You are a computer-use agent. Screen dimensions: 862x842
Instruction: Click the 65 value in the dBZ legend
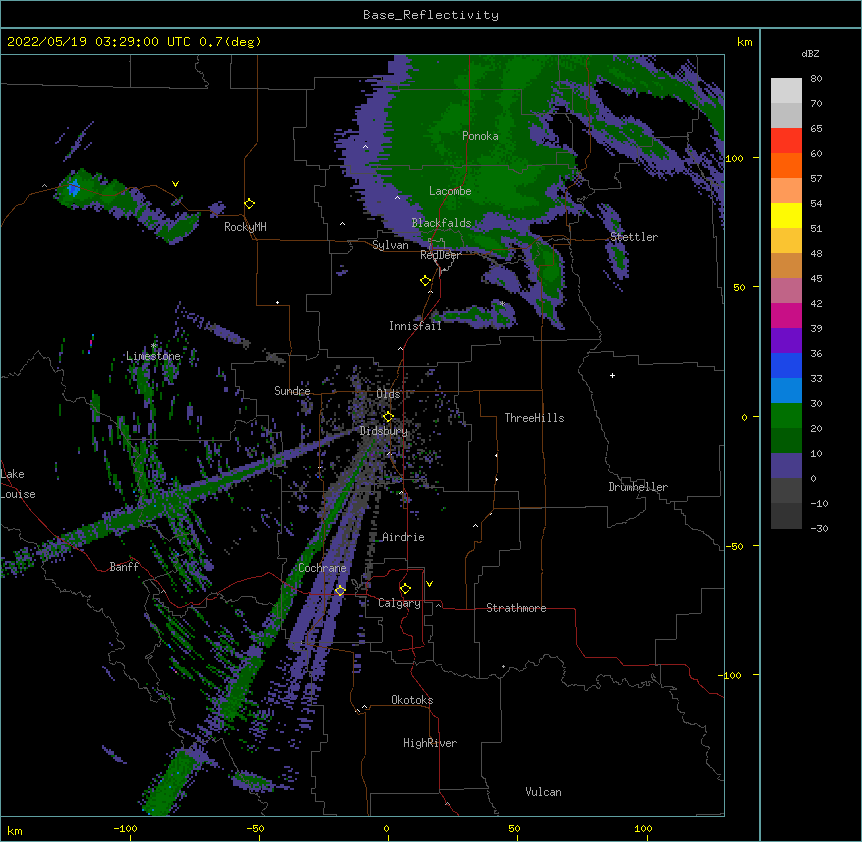pyautogui.click(x=816, y=129)
